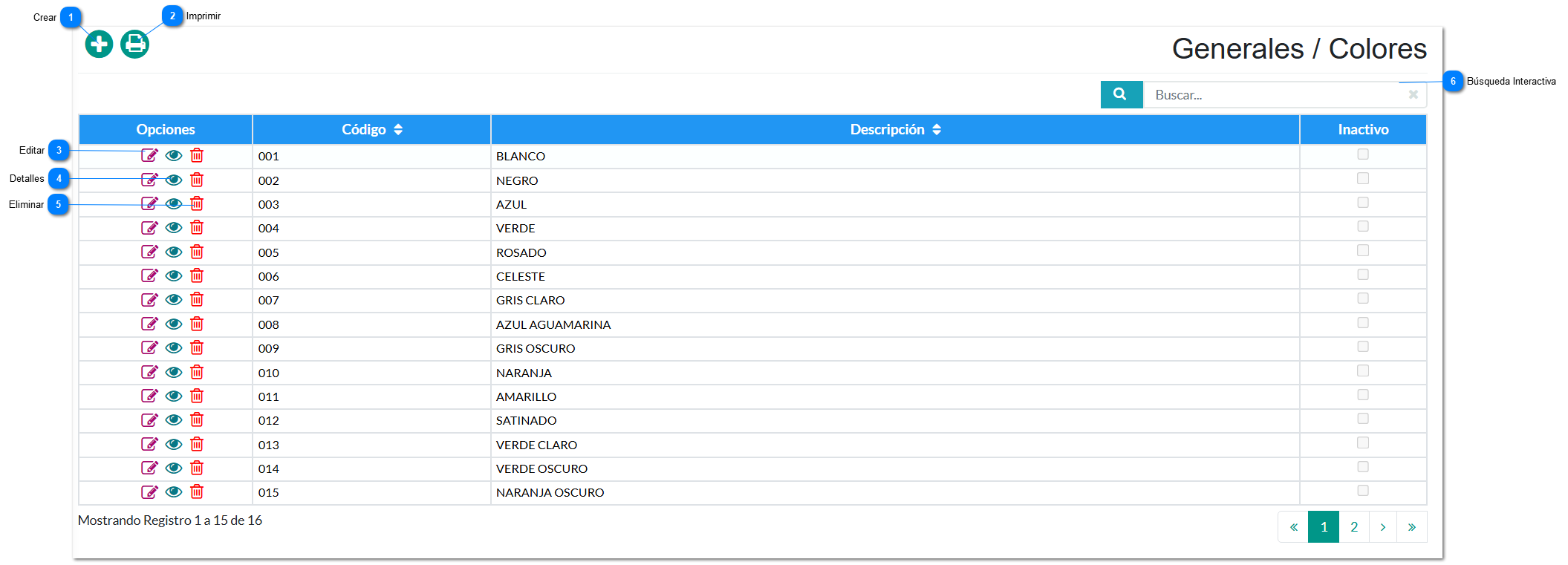
Task: Edit the BLANCO color row
Action: click(149, 155)
